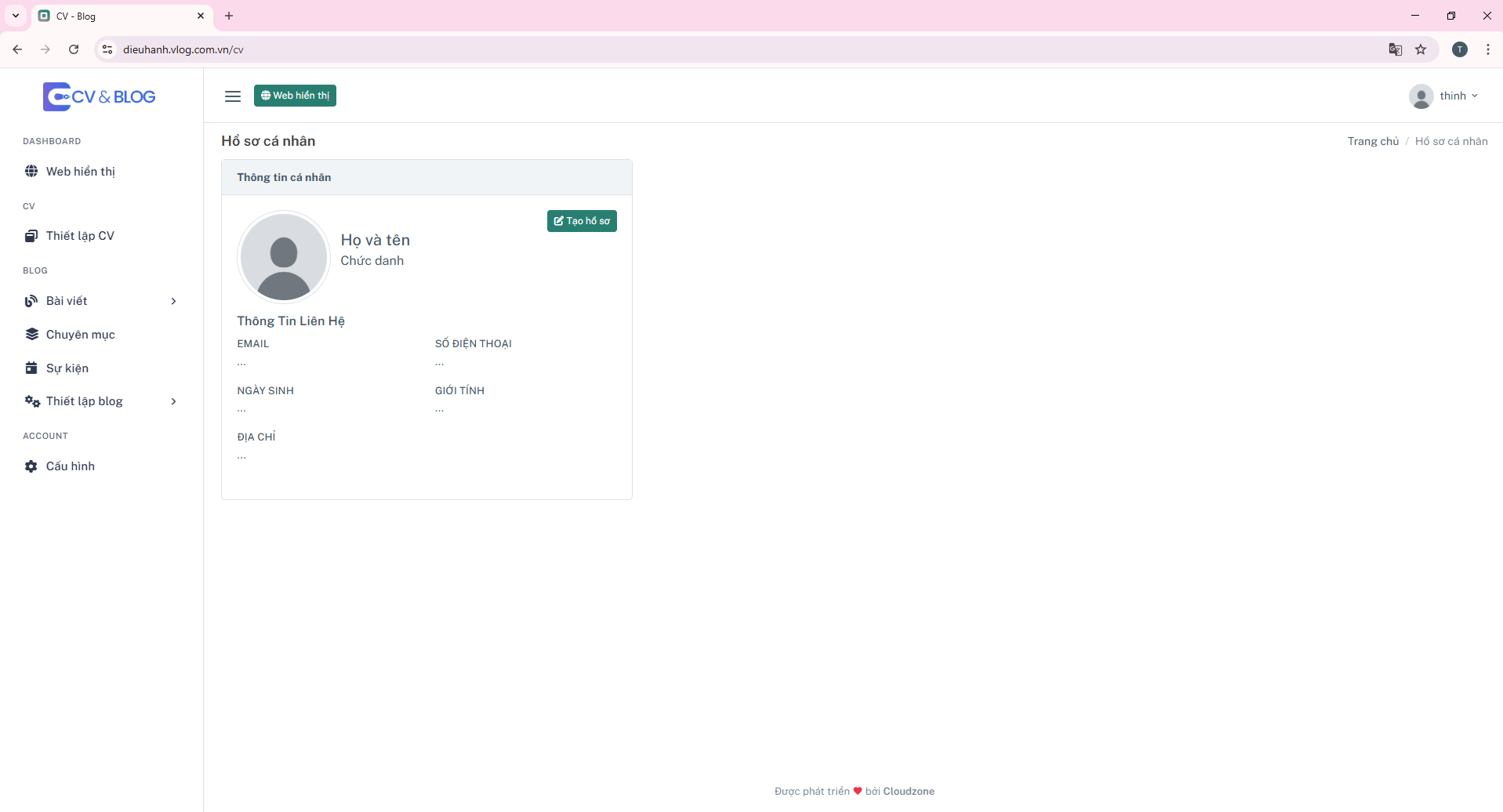Image resolution: width=1503 pixels, height=812 pixels.
Task: Open Chrome three-dot menu
Action: [1488, 49]
